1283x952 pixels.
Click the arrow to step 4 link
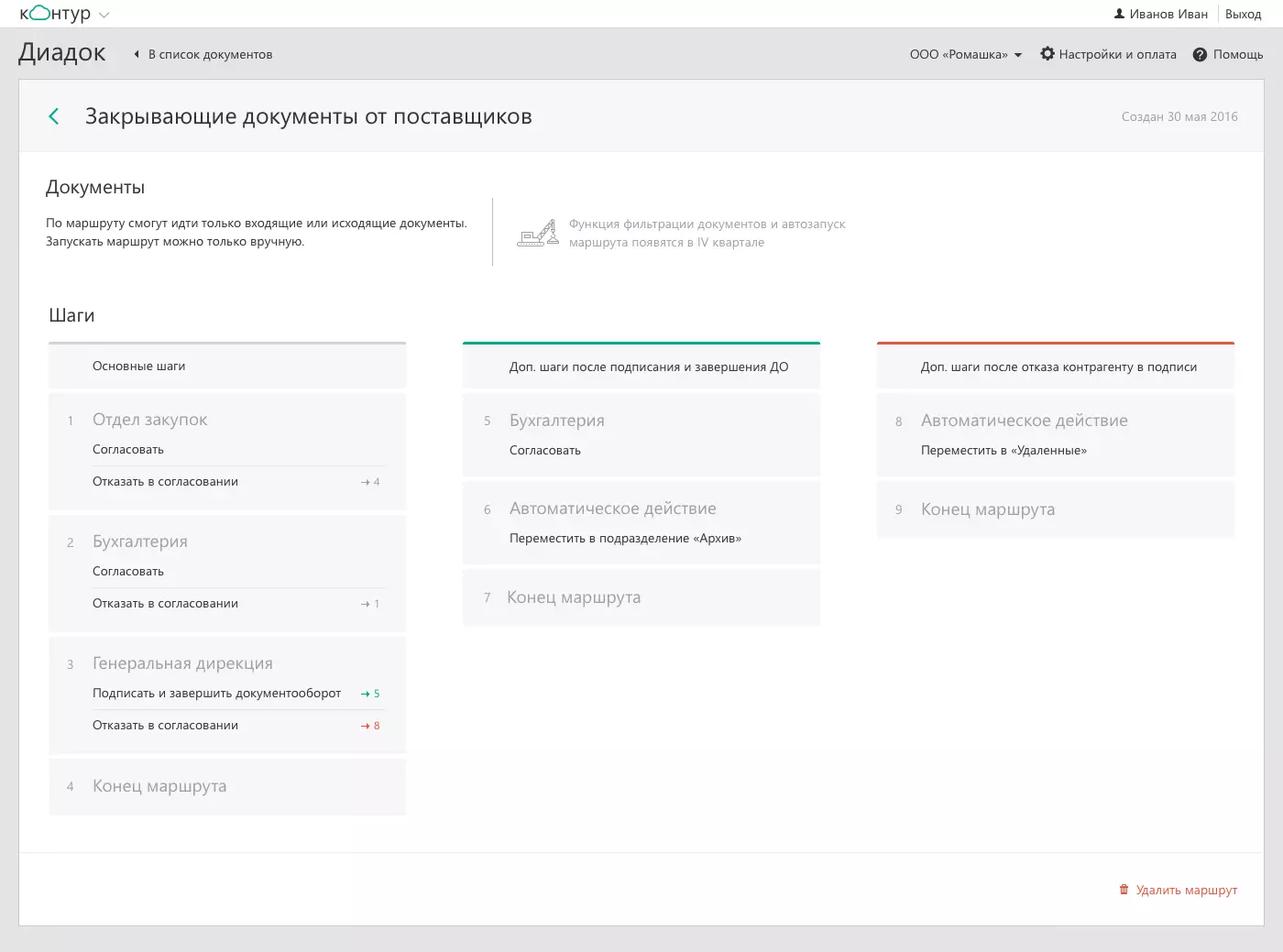coord(370,482)
